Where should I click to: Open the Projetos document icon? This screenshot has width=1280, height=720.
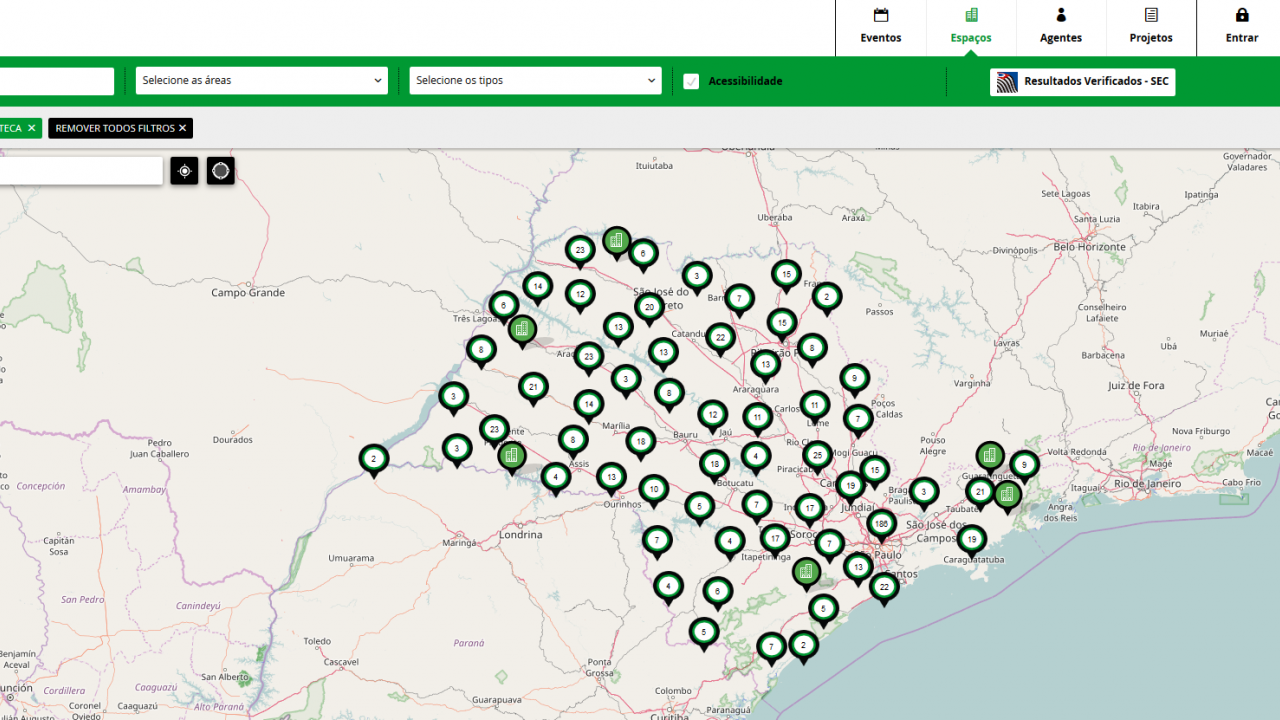tap(1151, 15)
